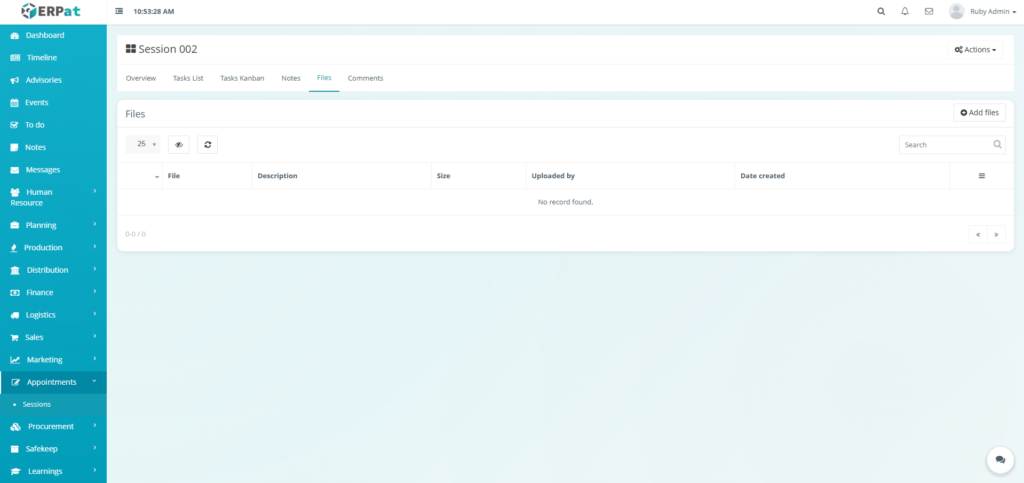Open the messages envelope icon in header

(929, 11)
